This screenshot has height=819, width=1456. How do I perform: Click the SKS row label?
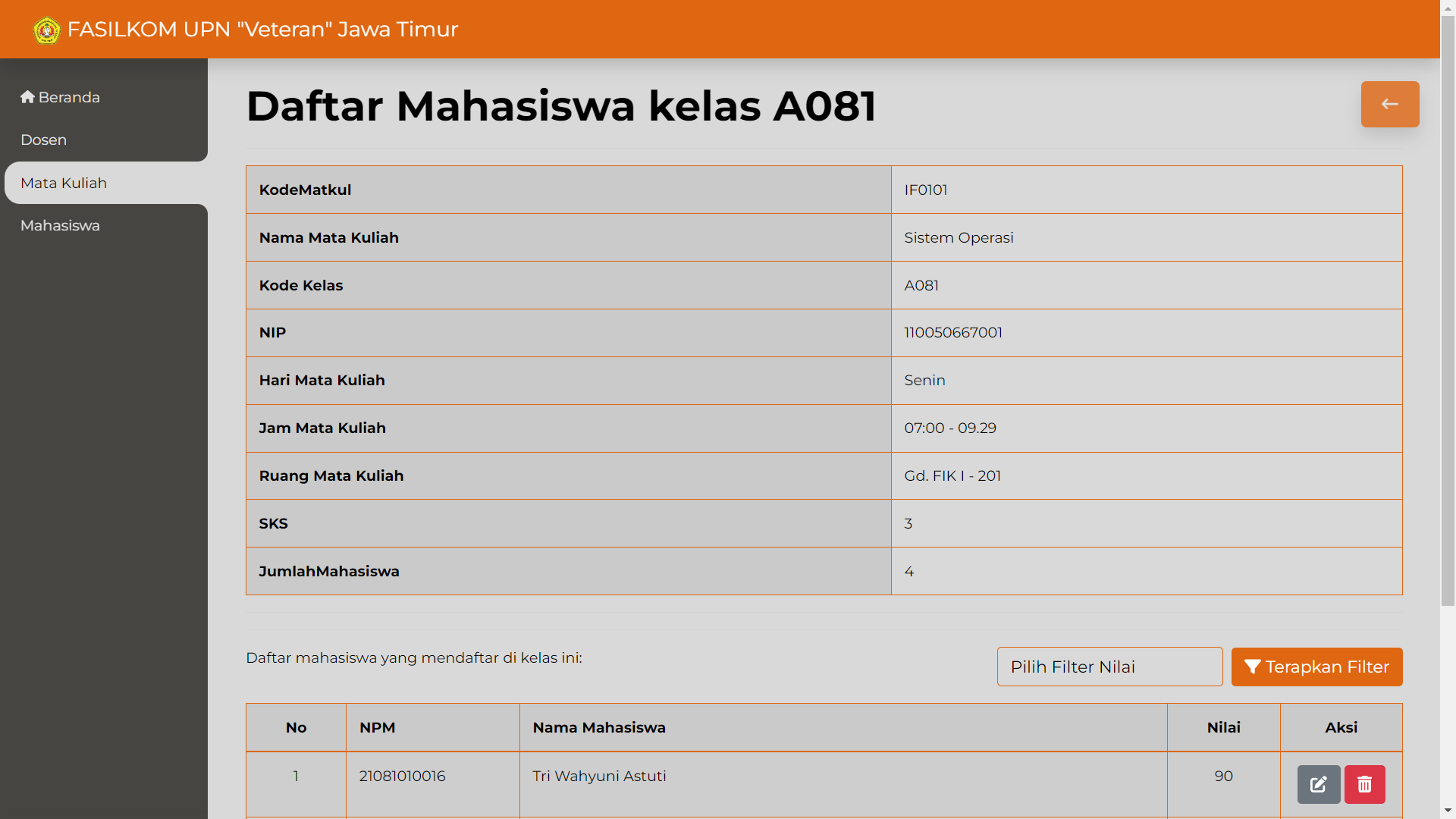(273, 523)
